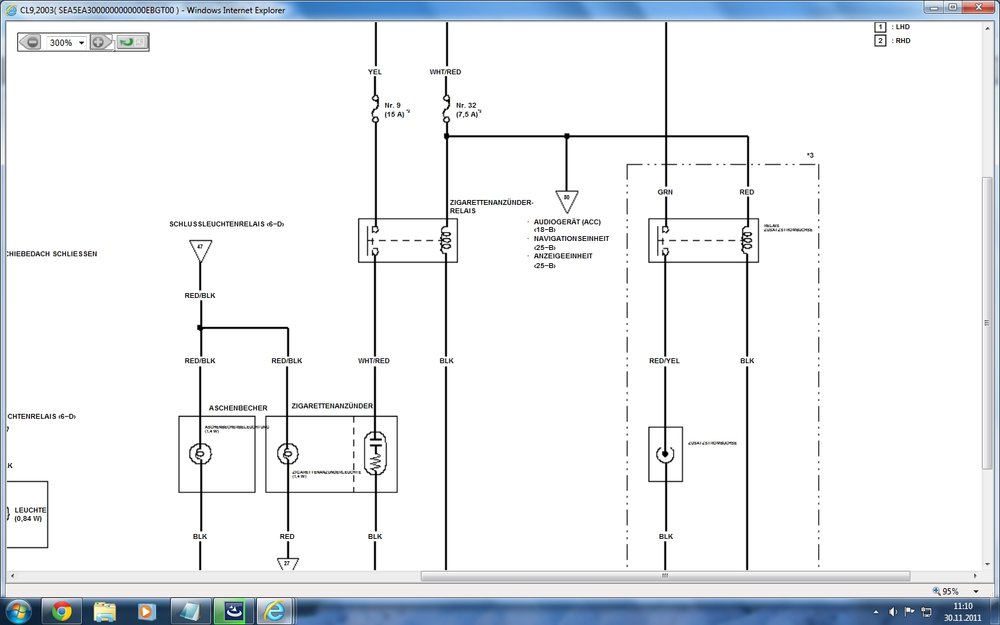
Task: Show hidden tray icons arrow
Action: (877, 611)
